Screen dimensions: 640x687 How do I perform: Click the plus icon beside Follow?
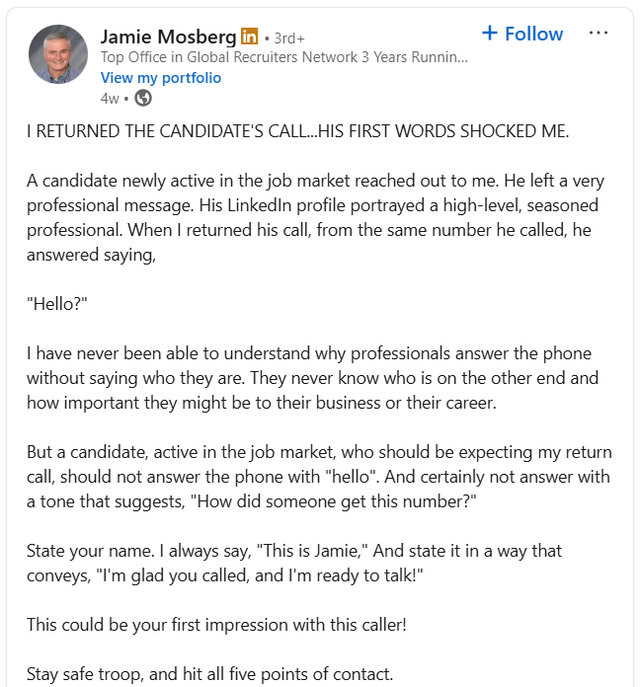pos(490,33)
